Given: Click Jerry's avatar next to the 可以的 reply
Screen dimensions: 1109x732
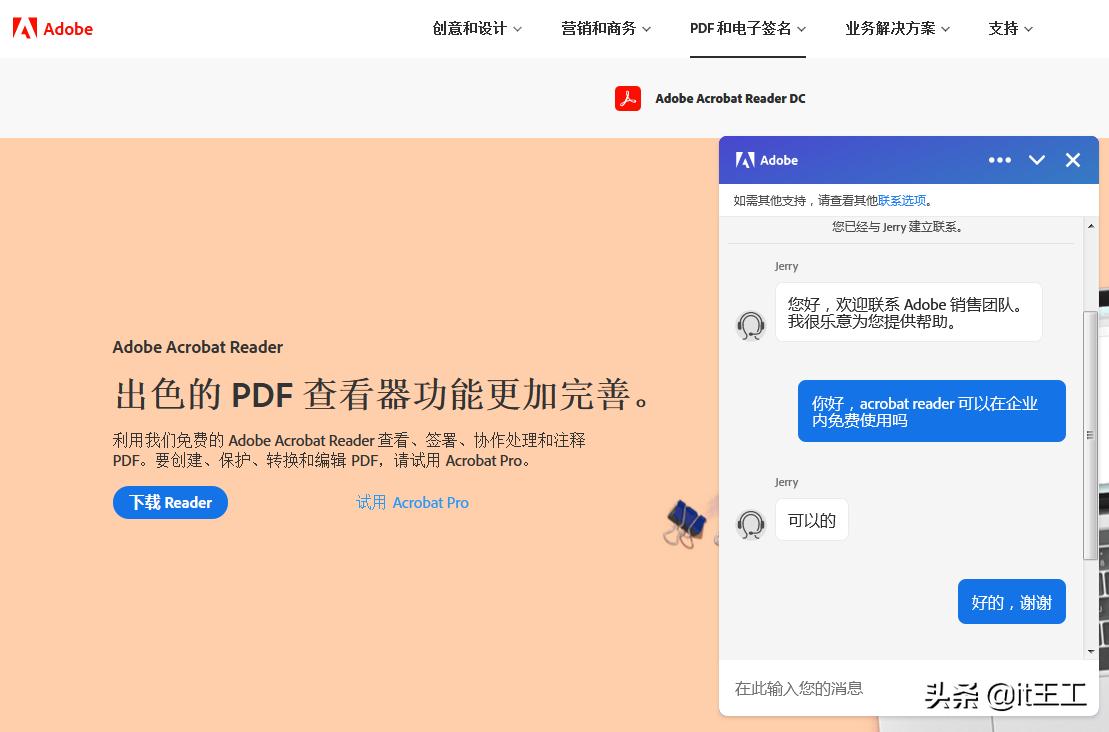Looking at the screenshot, I should [x=751, y=525].
